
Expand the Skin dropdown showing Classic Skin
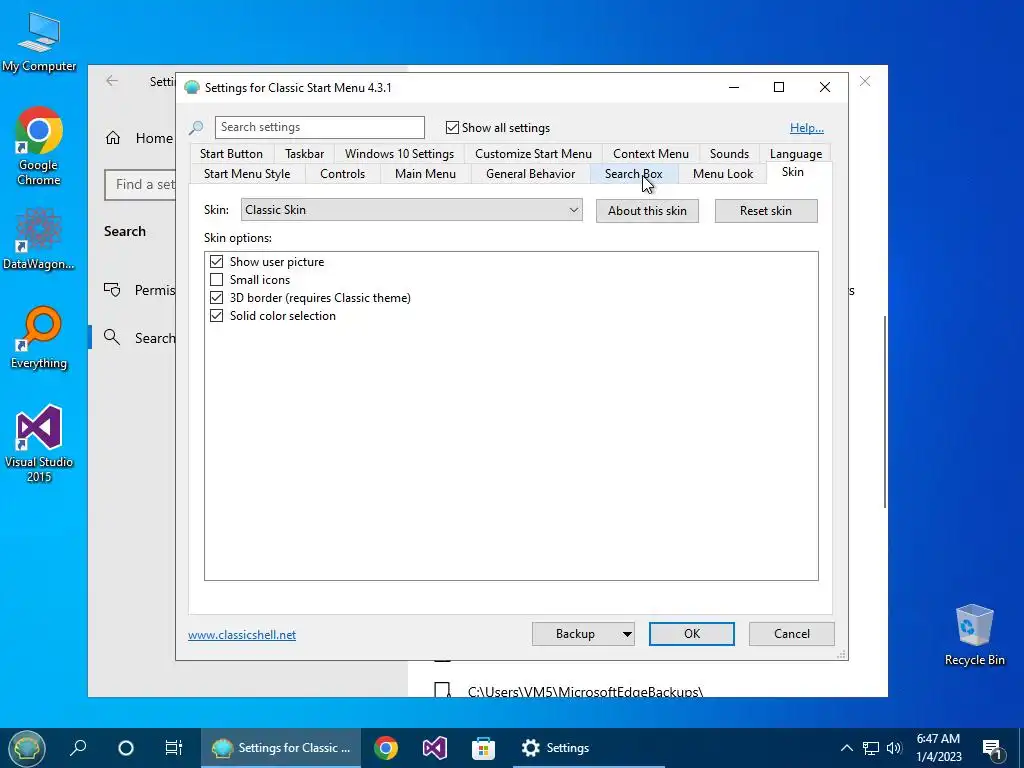click(411, 210)
